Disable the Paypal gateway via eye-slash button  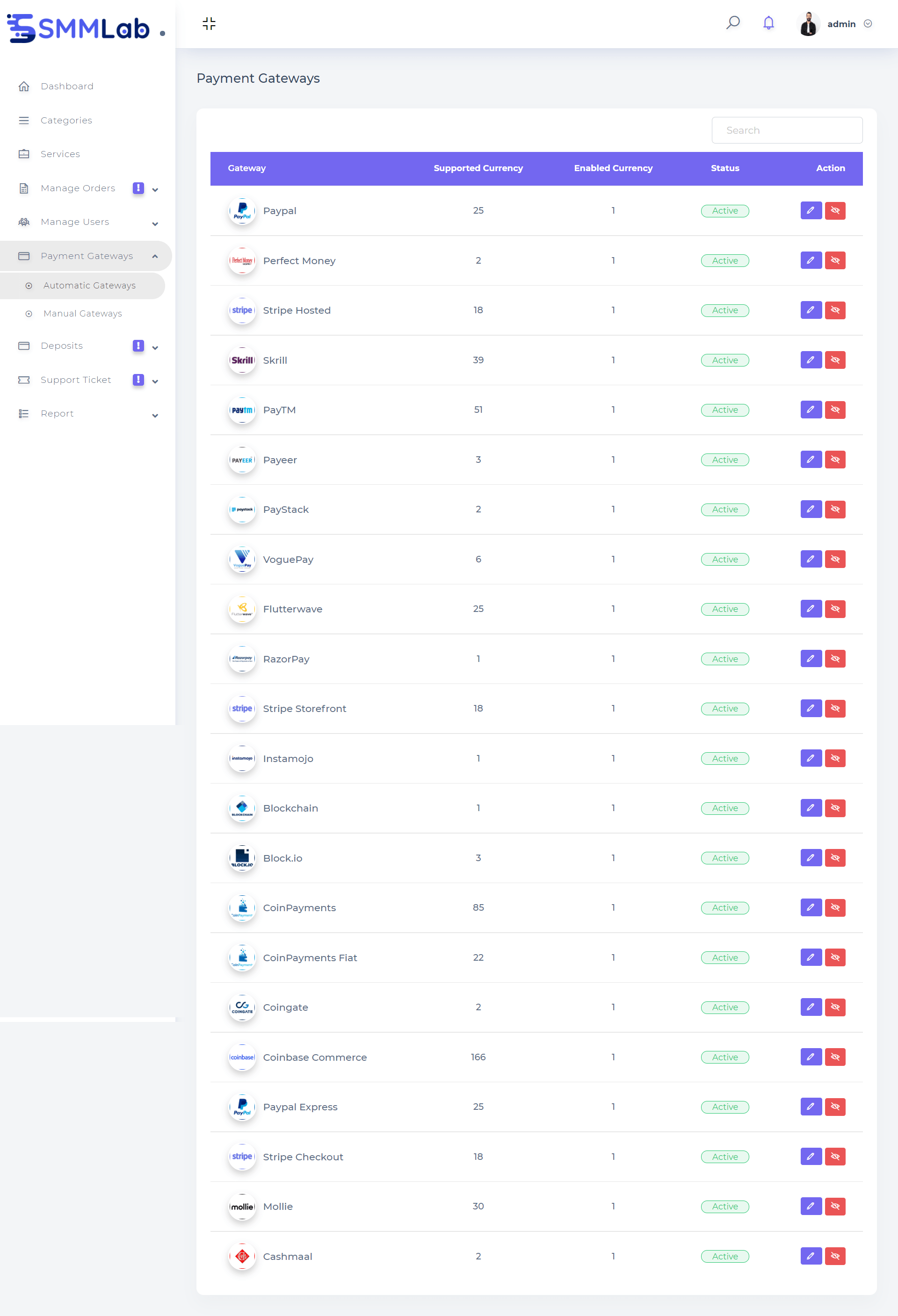[835, 211]
